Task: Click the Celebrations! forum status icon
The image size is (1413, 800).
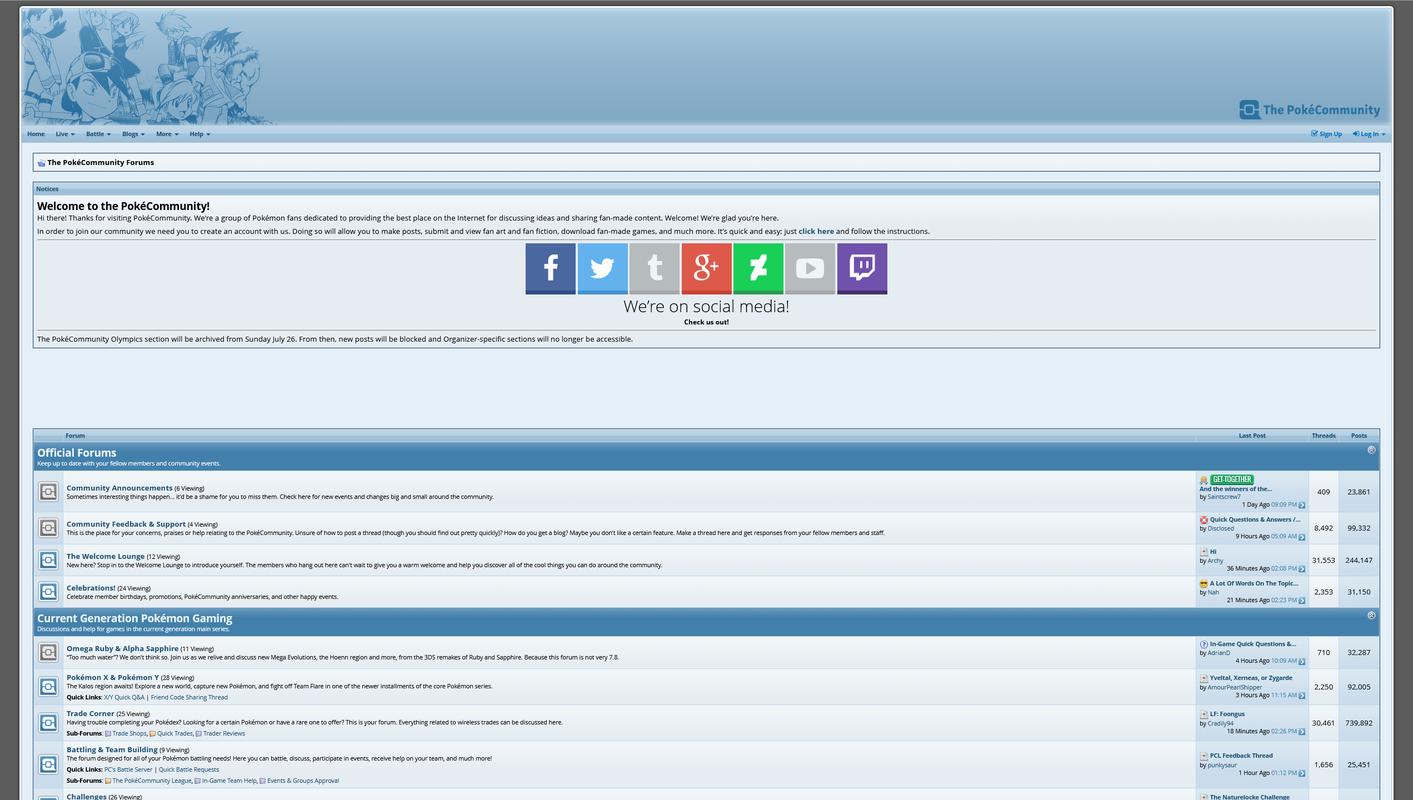Action: 48,592
